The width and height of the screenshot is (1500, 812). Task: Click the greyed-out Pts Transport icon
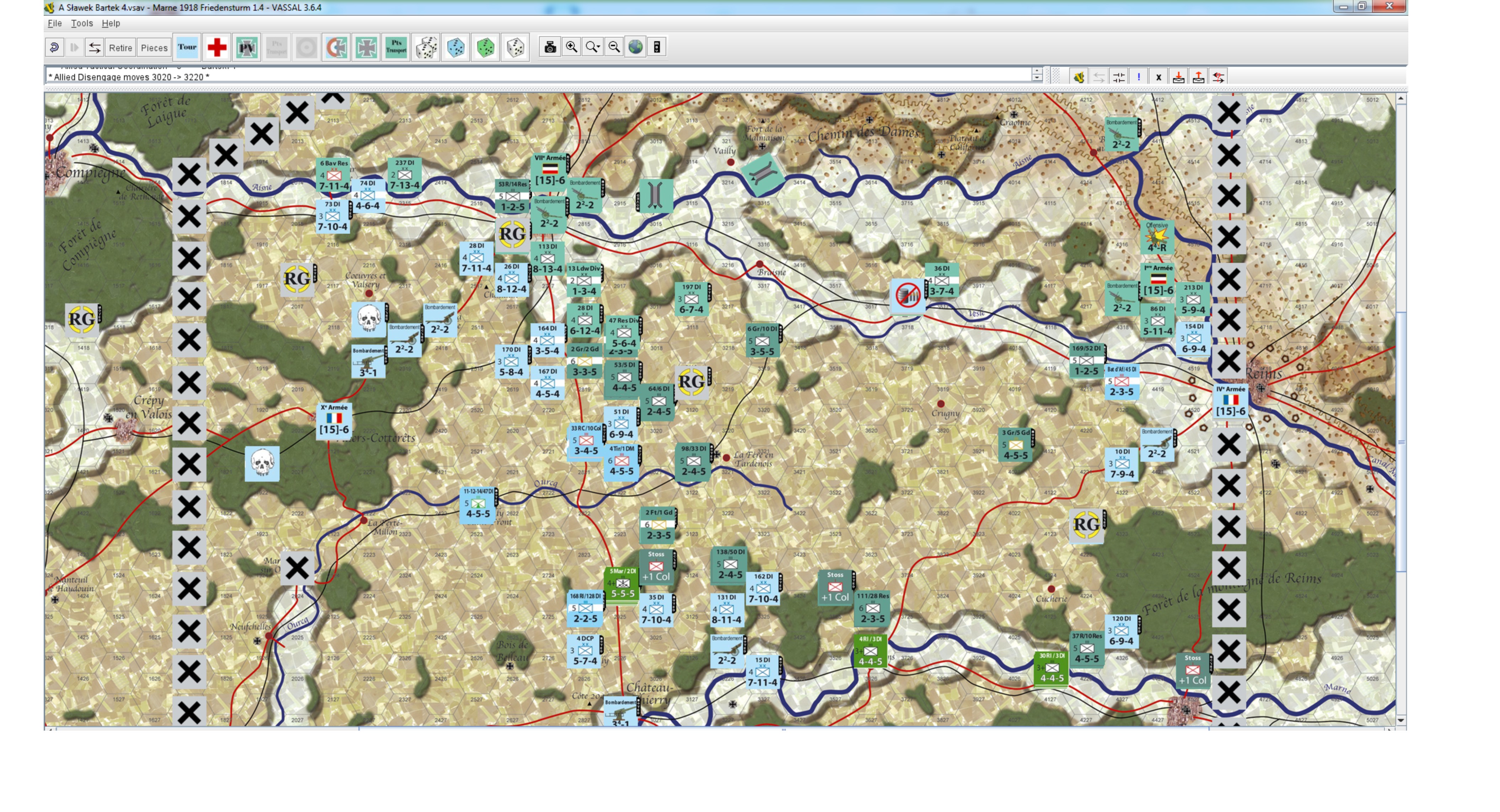pos(276,47)
